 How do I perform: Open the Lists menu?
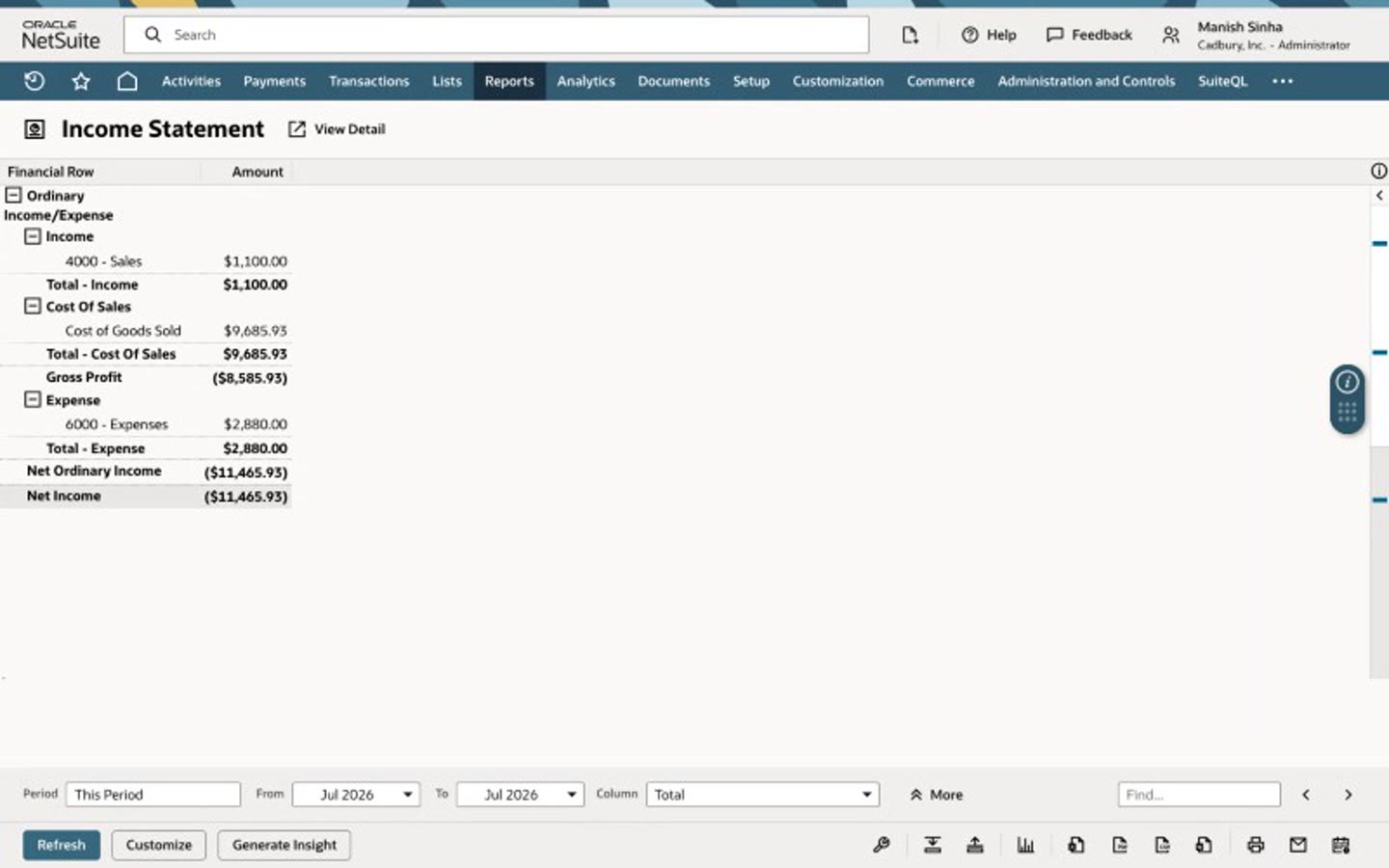click(447, 81)
